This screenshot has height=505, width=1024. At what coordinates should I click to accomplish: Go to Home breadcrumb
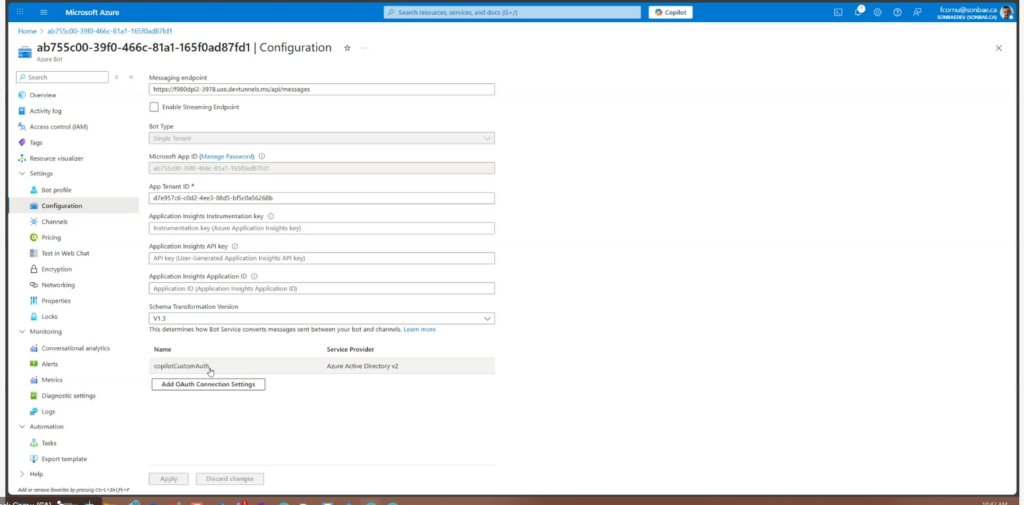click(27, 31)
